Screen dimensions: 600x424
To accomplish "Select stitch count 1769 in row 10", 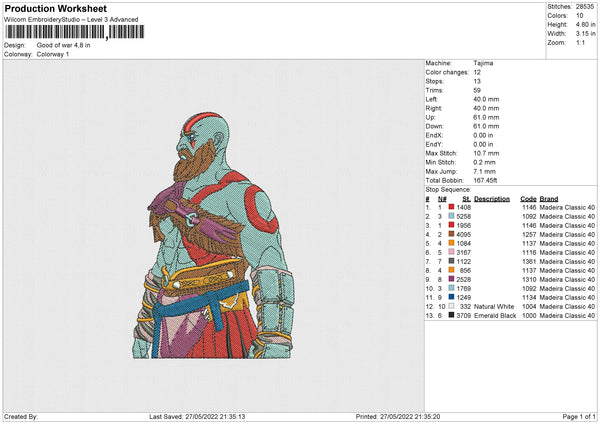I will click(463, 289).
